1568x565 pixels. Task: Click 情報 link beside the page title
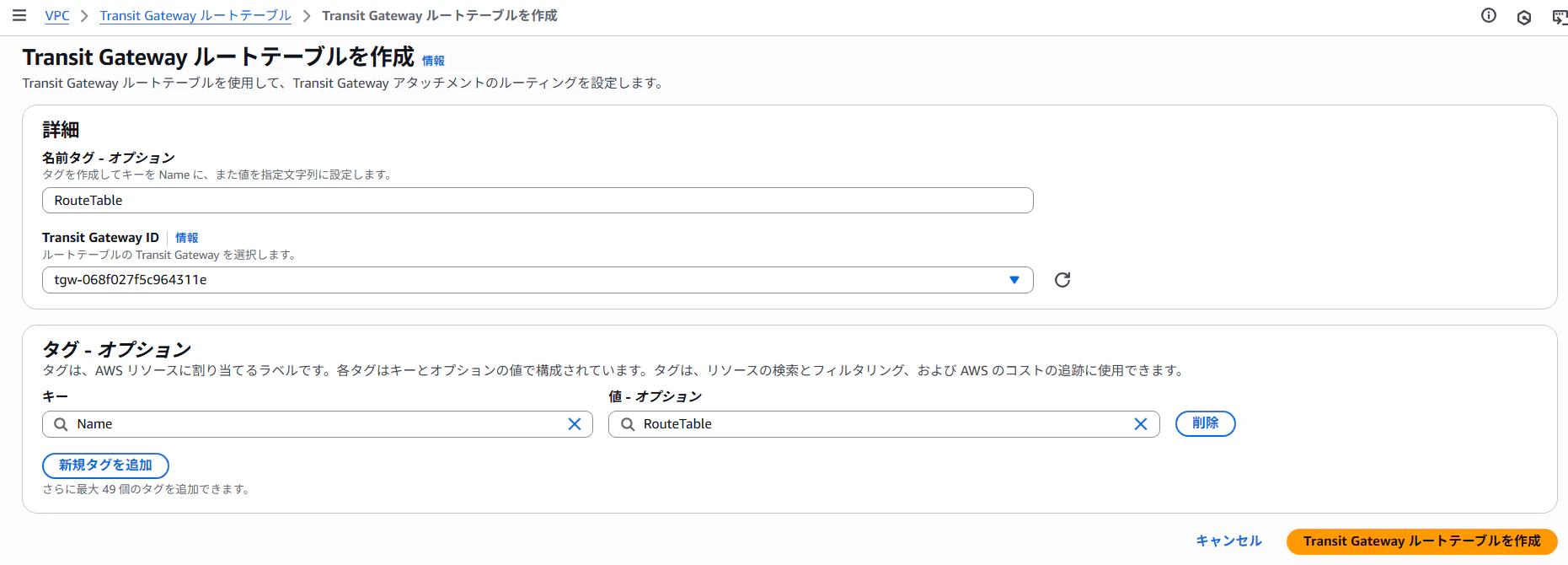[433, 61]
